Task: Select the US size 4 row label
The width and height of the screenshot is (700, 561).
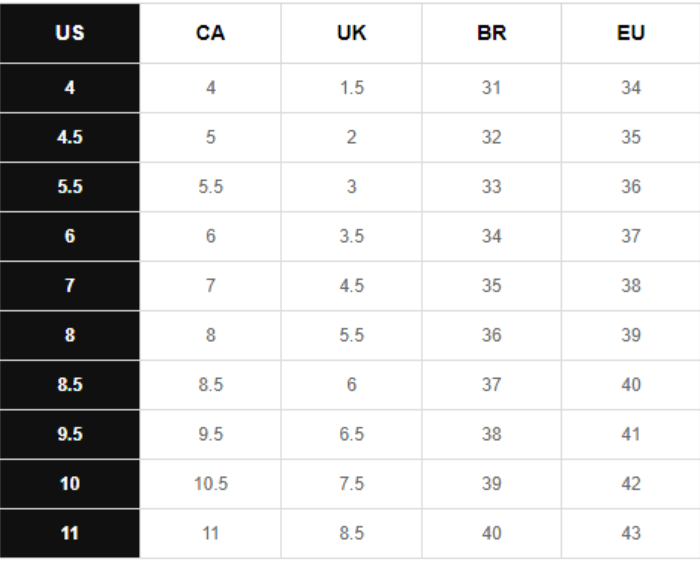Action: point(70,88)
